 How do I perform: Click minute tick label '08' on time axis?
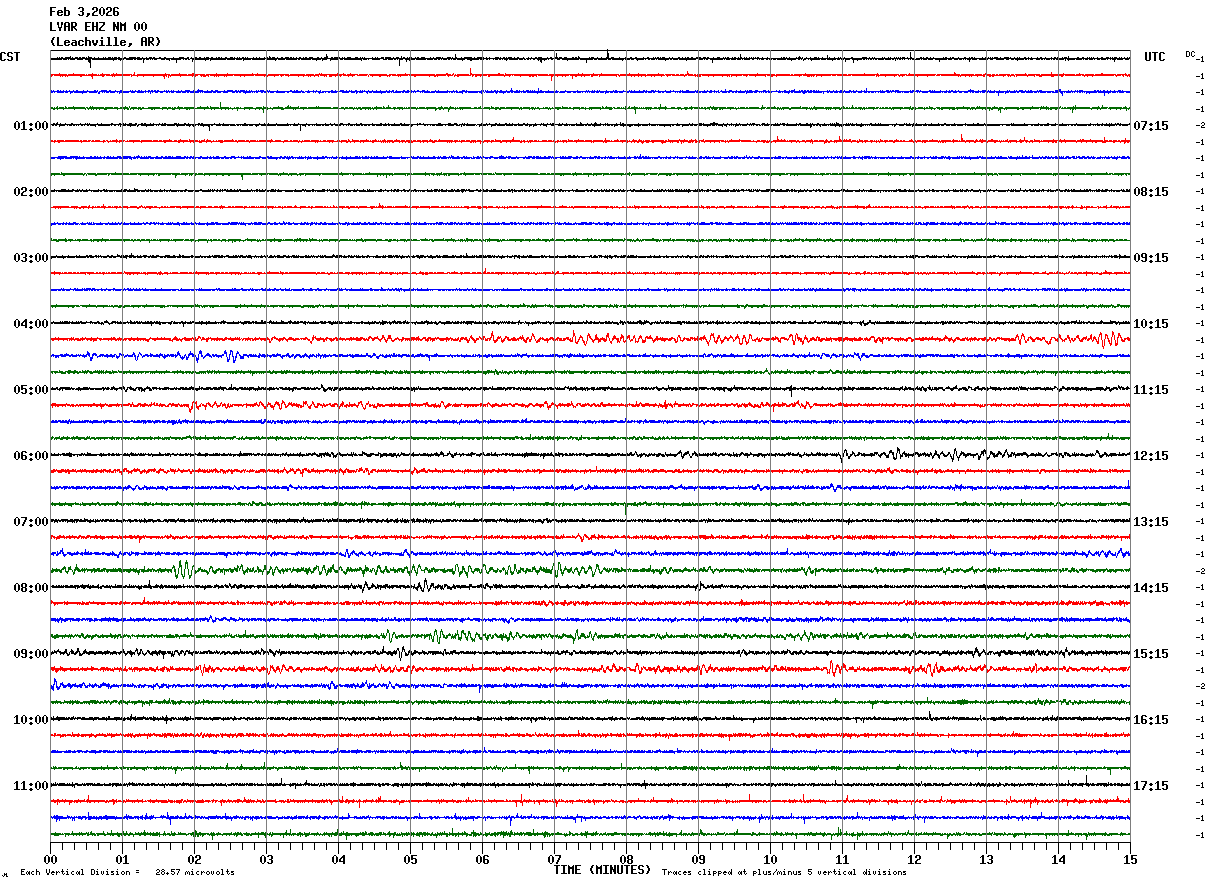coord(626,859)
